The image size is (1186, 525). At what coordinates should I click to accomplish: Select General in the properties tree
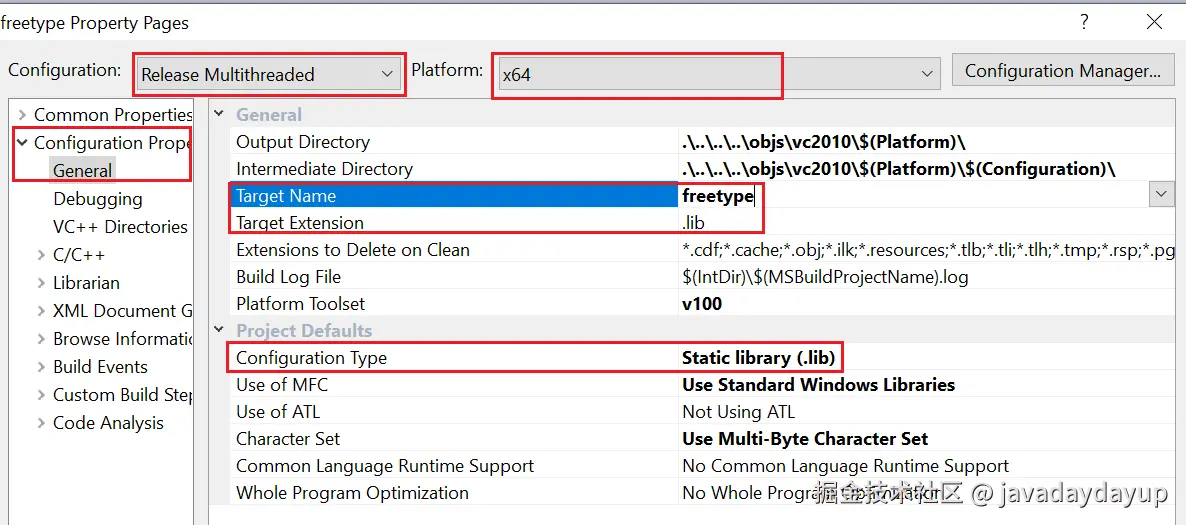[82, 171]
